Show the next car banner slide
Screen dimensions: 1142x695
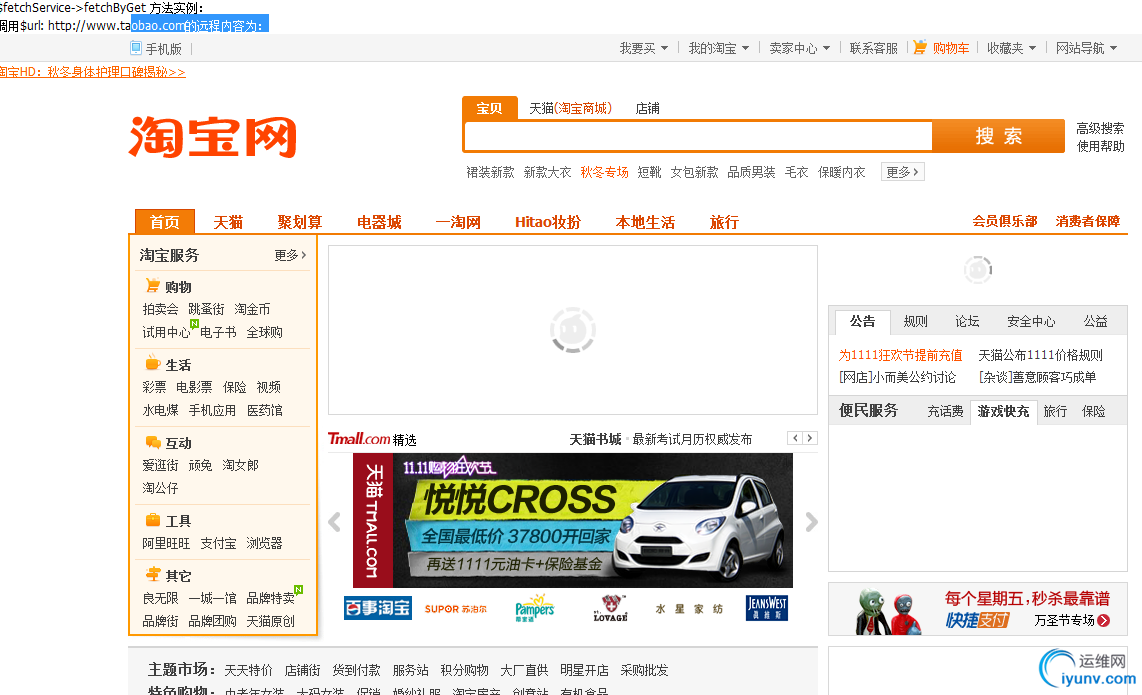click(811, 522)
